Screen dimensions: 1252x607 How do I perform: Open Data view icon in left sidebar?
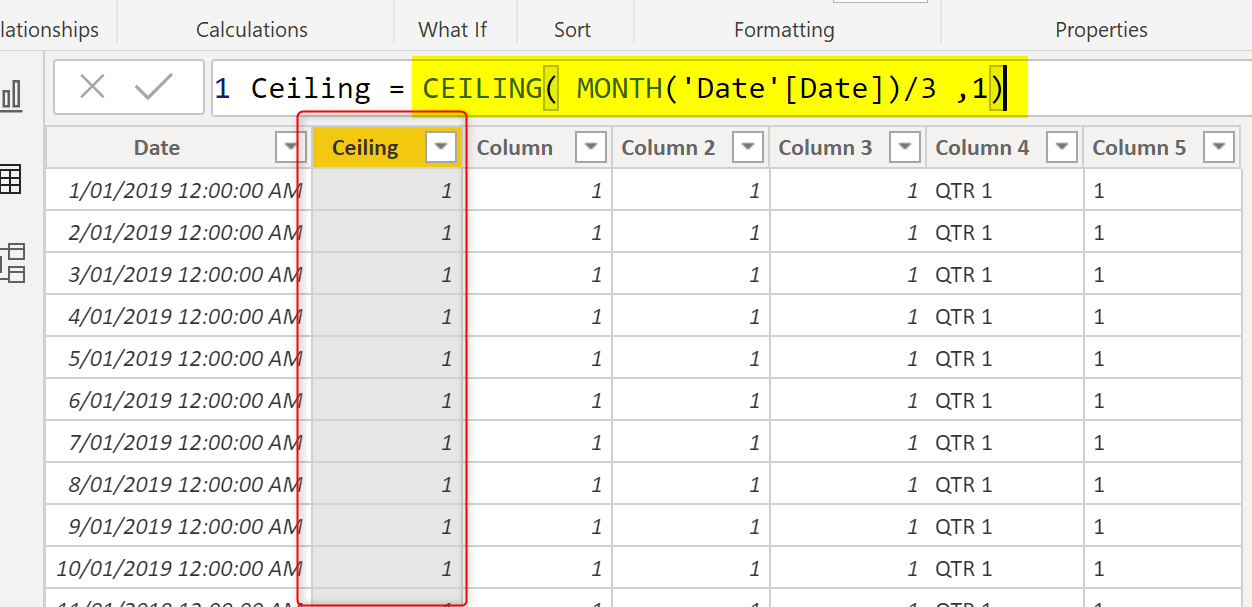[10, 180]
